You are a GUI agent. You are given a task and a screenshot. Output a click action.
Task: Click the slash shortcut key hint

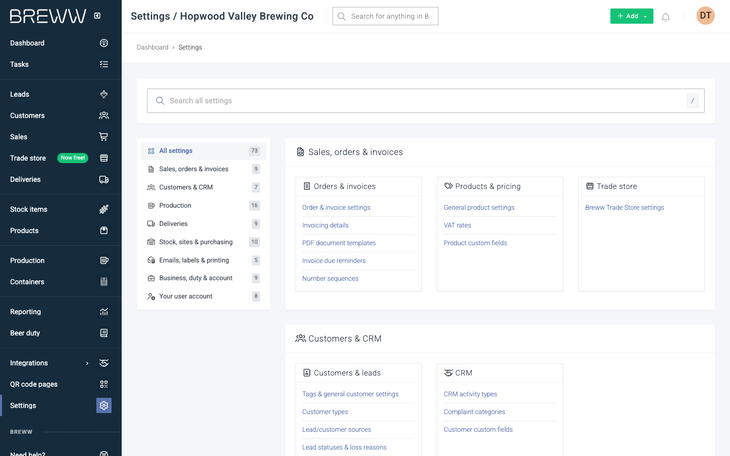tap(692, 101)
